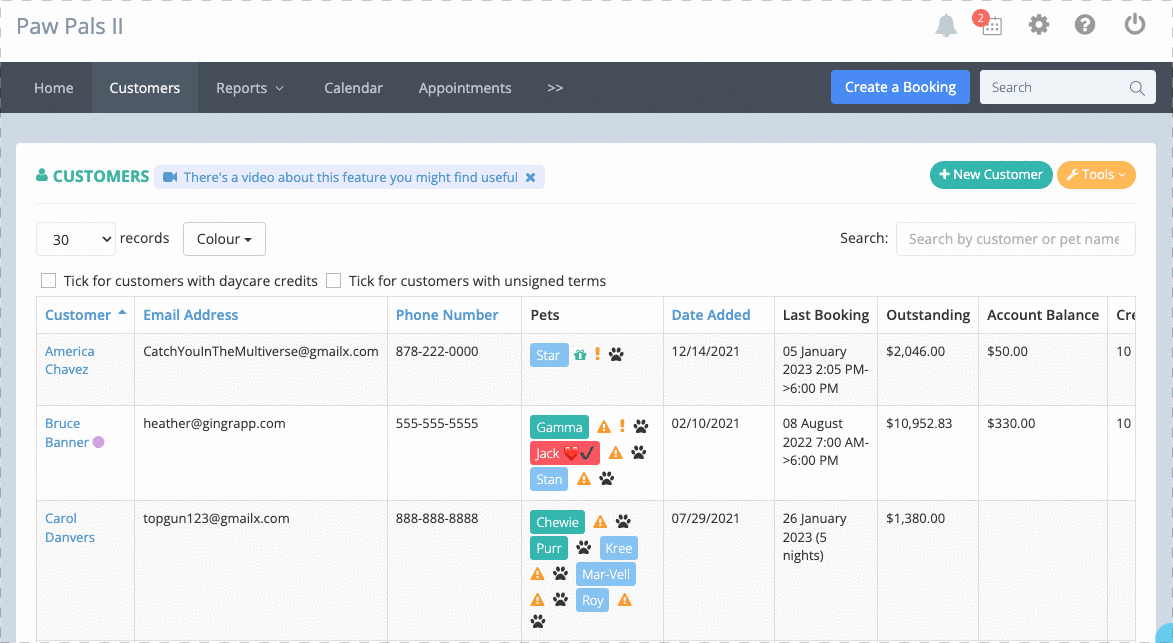Viewport: 1173px width, 643px height.
Task: Click paw icon between Purr and Kree
Action: (584, 548)
